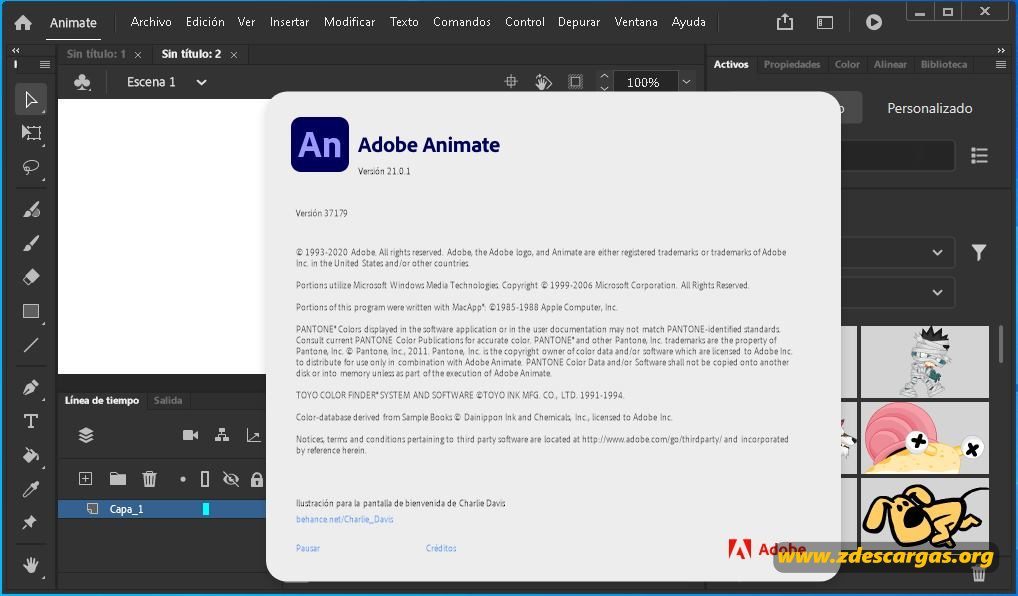Open the workspace layout switcher icon
Image resolution: width=1018 pixels, height=596 pixels.
coord(825,23)
